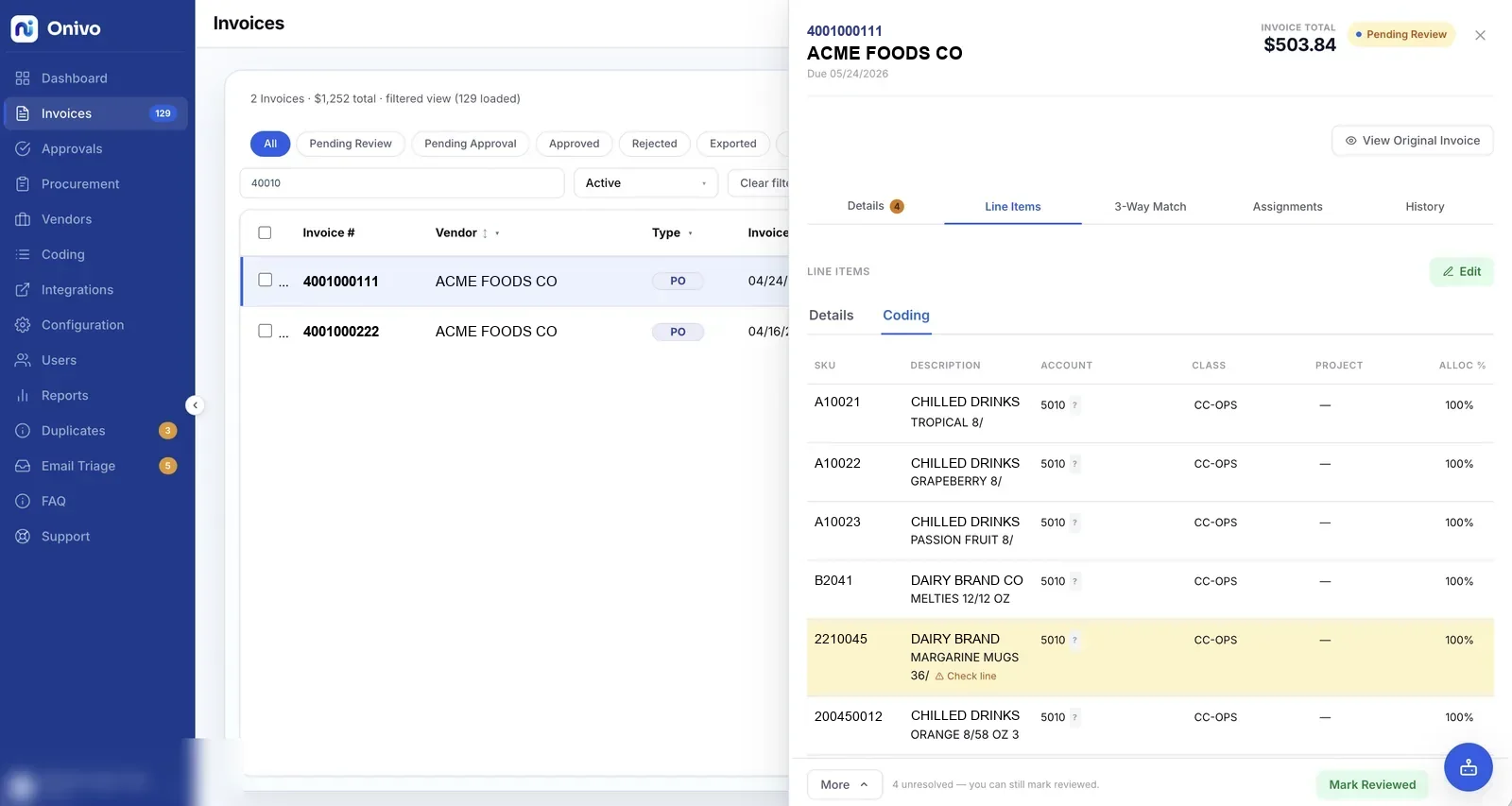Click Edit line items button
1512x806 pixels.
pyautogui.click(x=1461, y=272)
